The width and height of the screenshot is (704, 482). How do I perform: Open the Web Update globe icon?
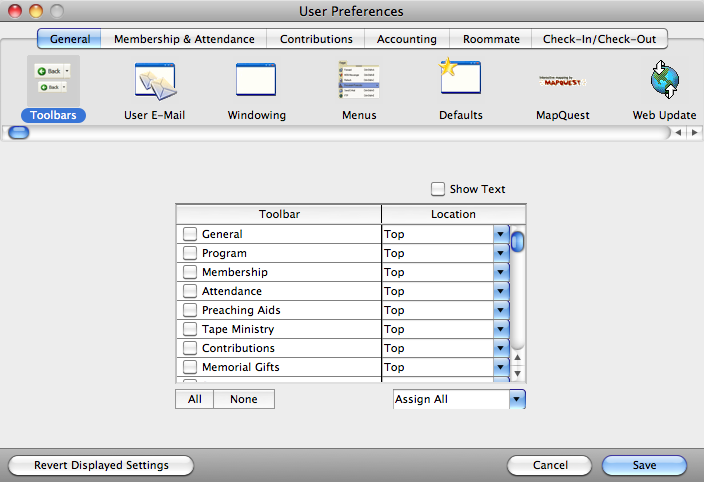point(664,80)
